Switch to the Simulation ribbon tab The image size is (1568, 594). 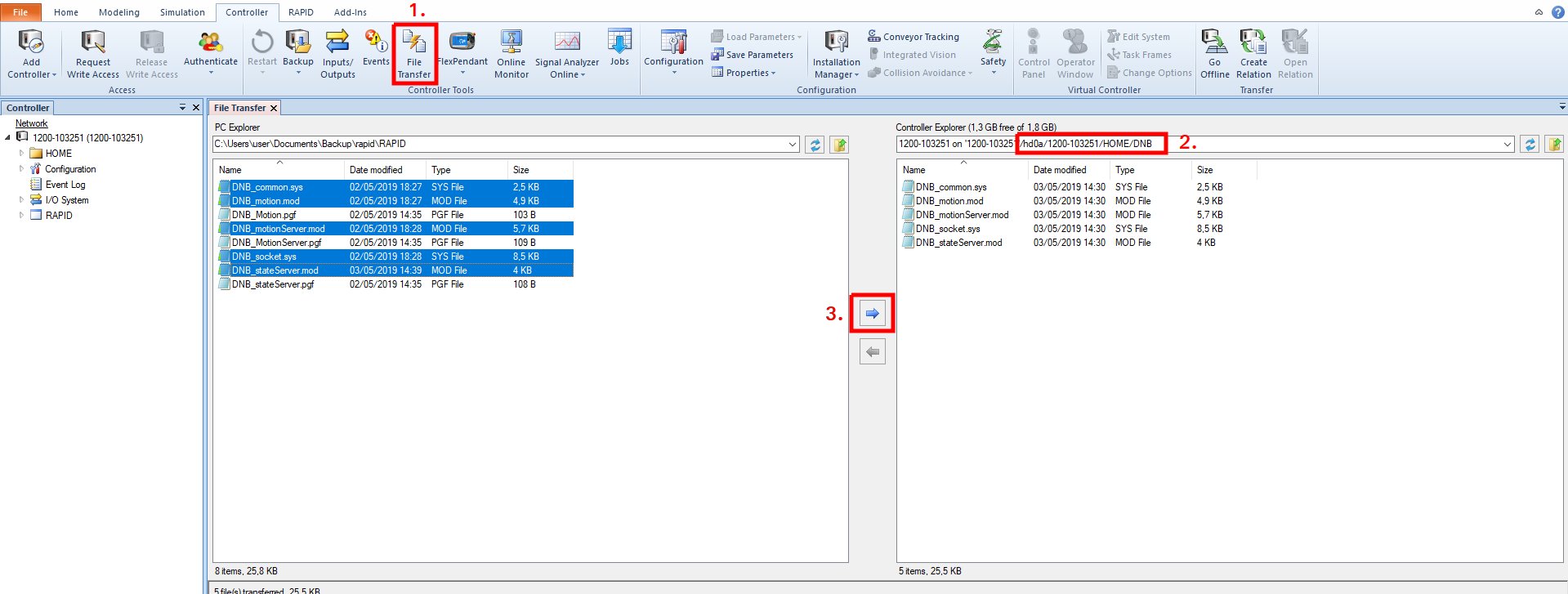tap(182, 12)
